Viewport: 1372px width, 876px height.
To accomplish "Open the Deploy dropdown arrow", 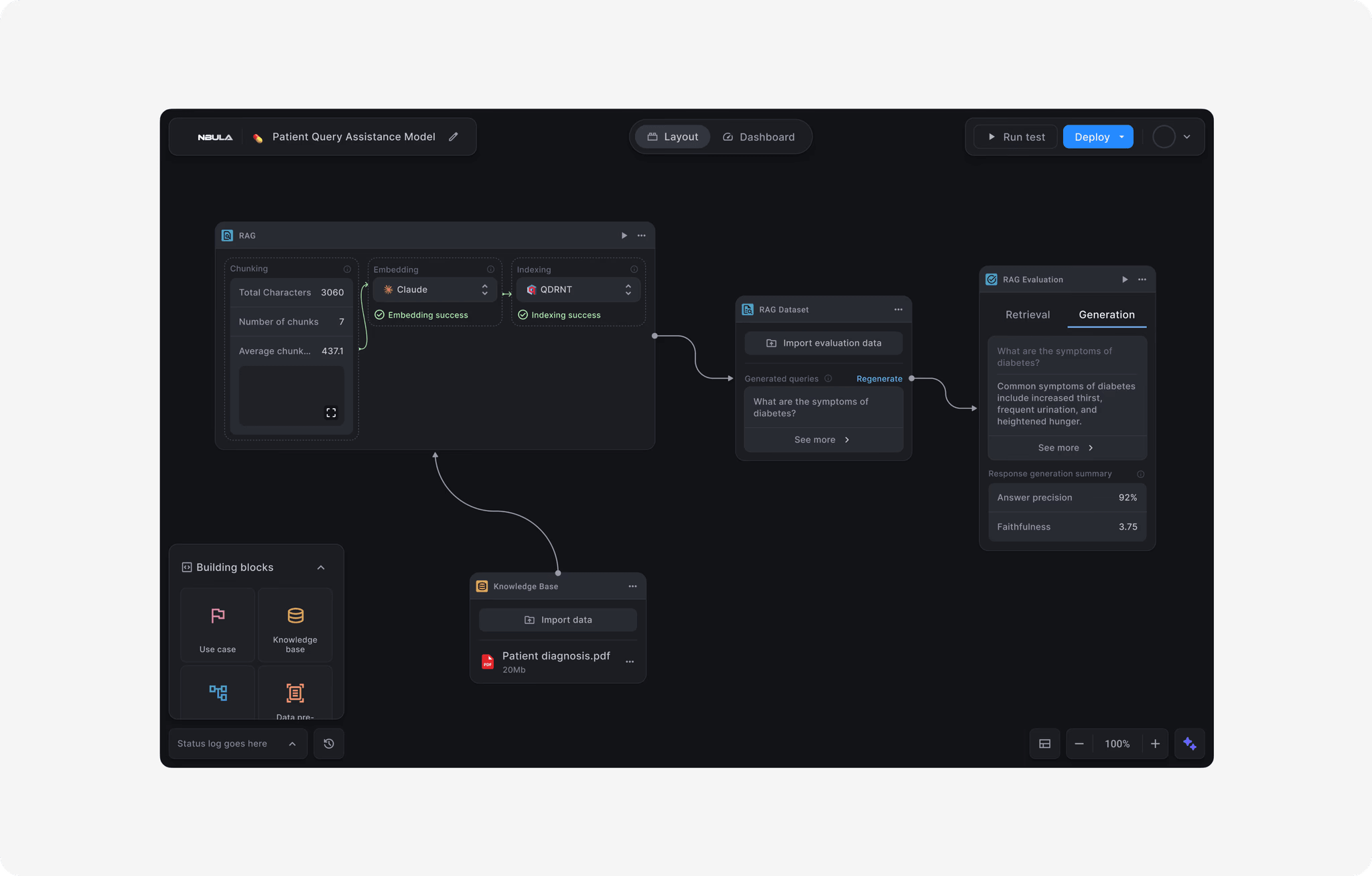I will pyautogui.click(x=1121, y=137).
